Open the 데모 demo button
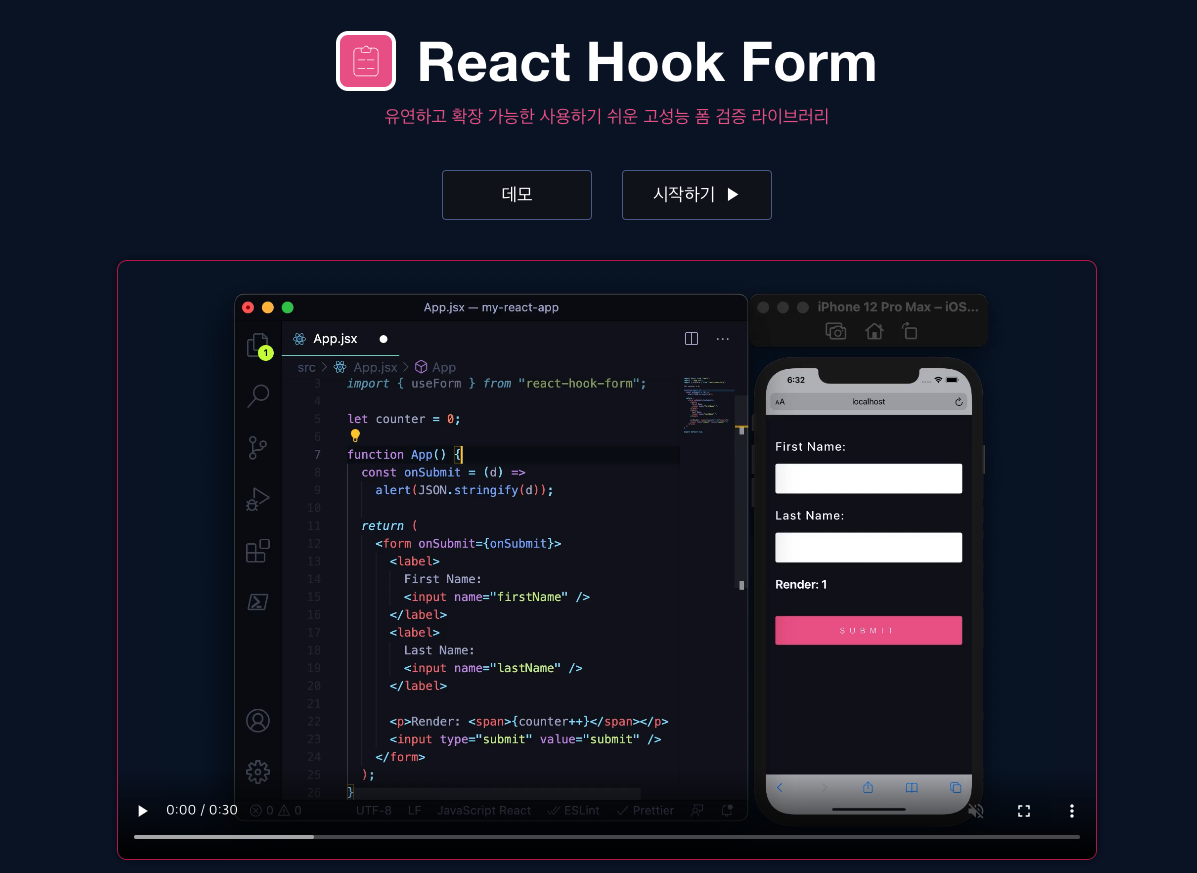Image resolution: width=1197 pixels, height=873 pixels. [x=517, y=195]
